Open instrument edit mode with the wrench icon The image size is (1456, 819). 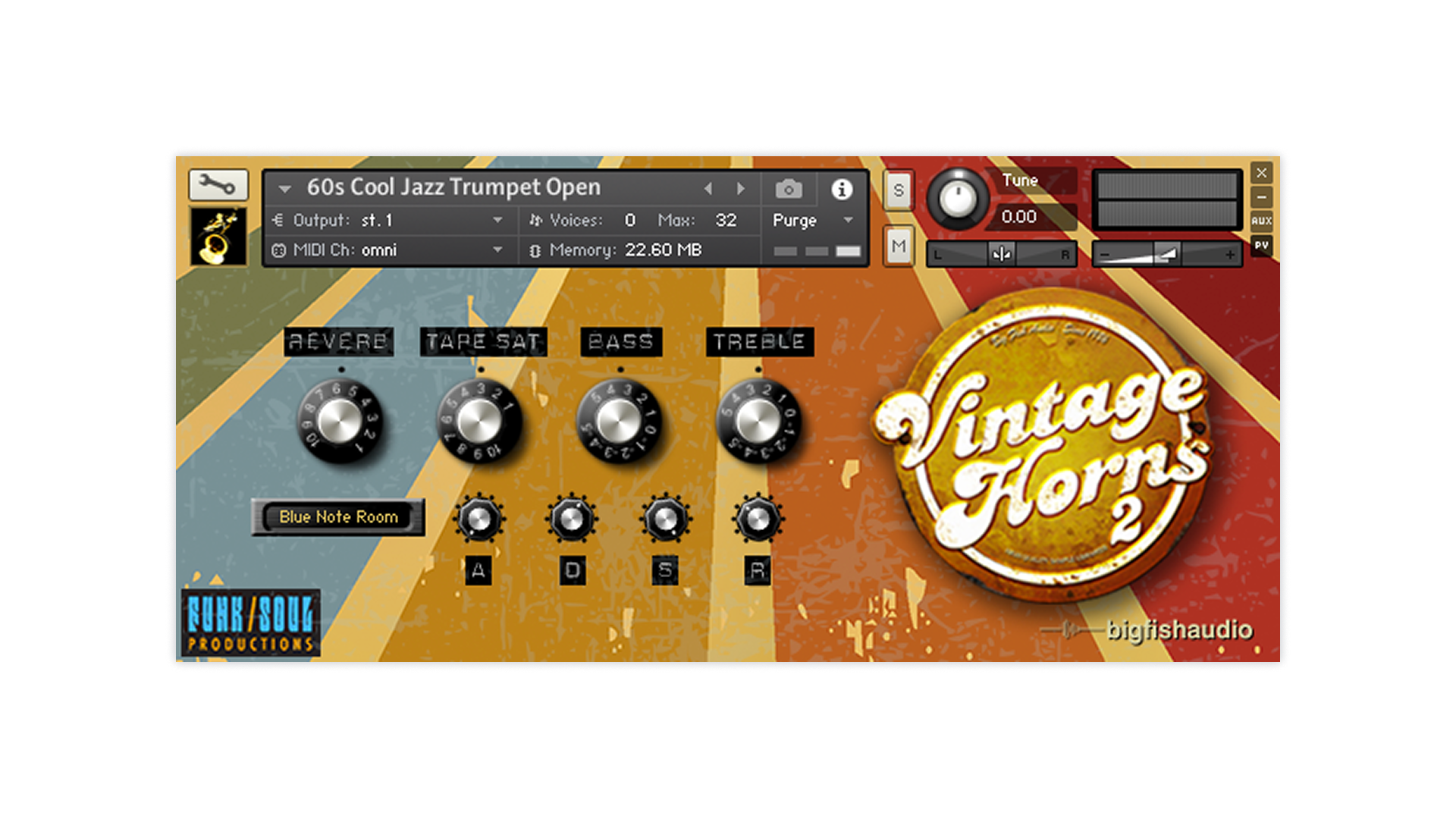(218, 184)
